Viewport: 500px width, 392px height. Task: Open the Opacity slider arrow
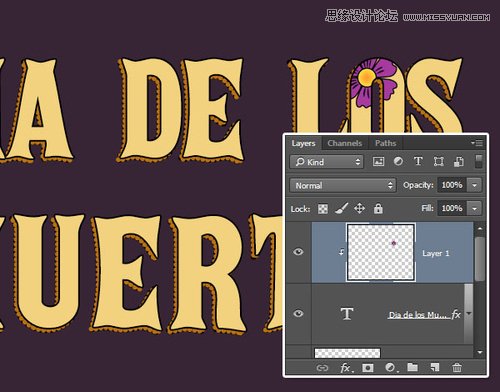click(475, 185)
